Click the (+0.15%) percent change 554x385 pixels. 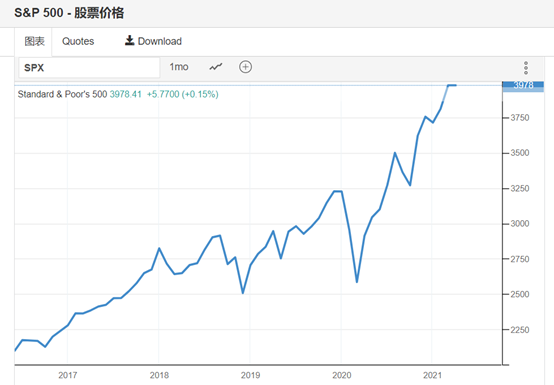coord(200,94)
